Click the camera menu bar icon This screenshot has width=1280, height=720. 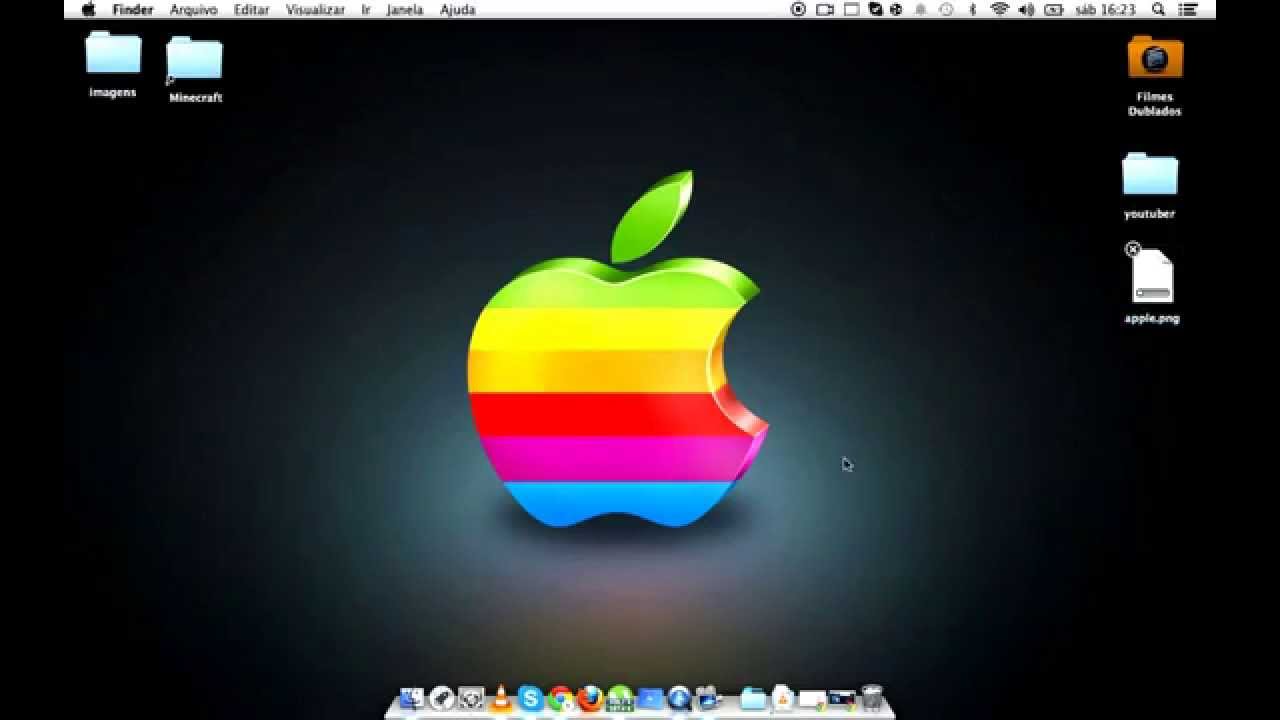825,9
